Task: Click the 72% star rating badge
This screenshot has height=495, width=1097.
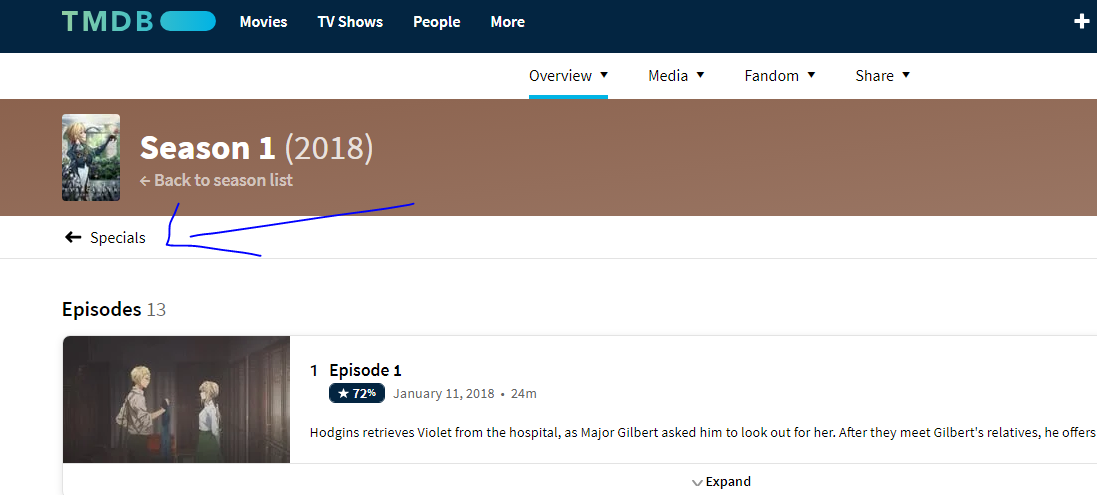Action: [357, 393]
